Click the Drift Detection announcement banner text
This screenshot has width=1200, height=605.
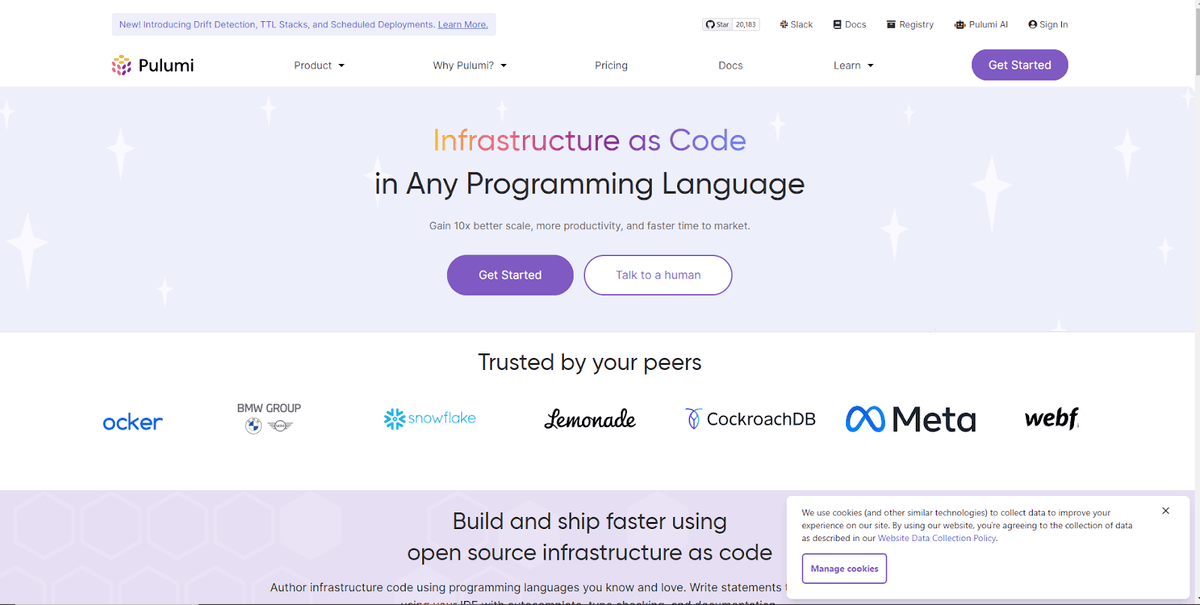[x=277, y=24]
